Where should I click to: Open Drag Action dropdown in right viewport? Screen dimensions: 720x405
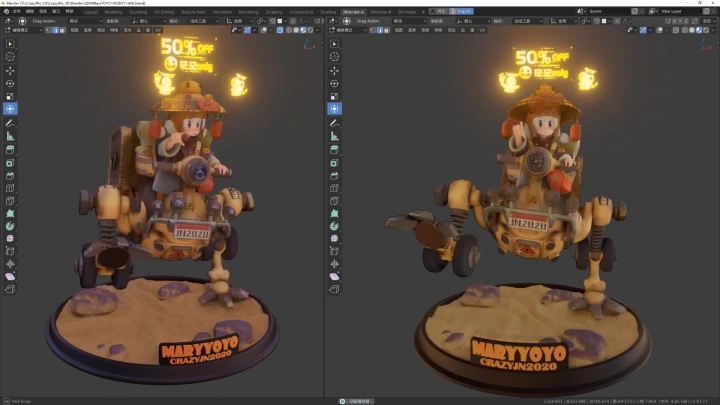click(x=409, y=21)
